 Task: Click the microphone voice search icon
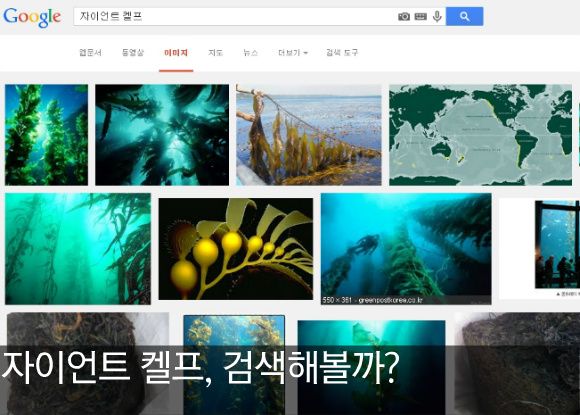pos(437,16)
